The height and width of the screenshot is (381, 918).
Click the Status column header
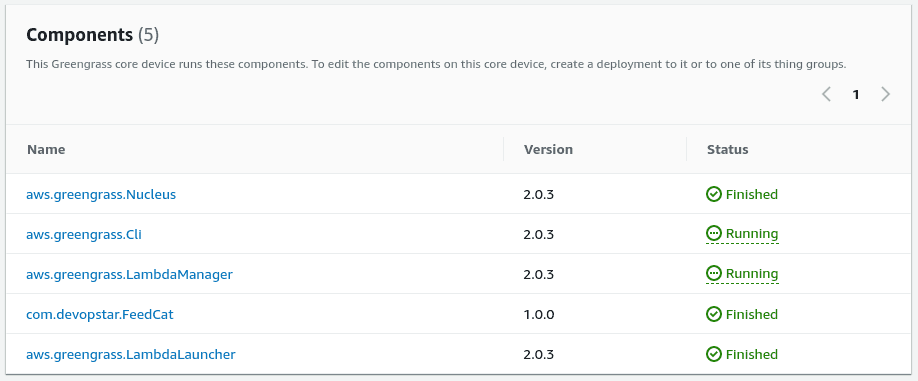pos(727,149)
